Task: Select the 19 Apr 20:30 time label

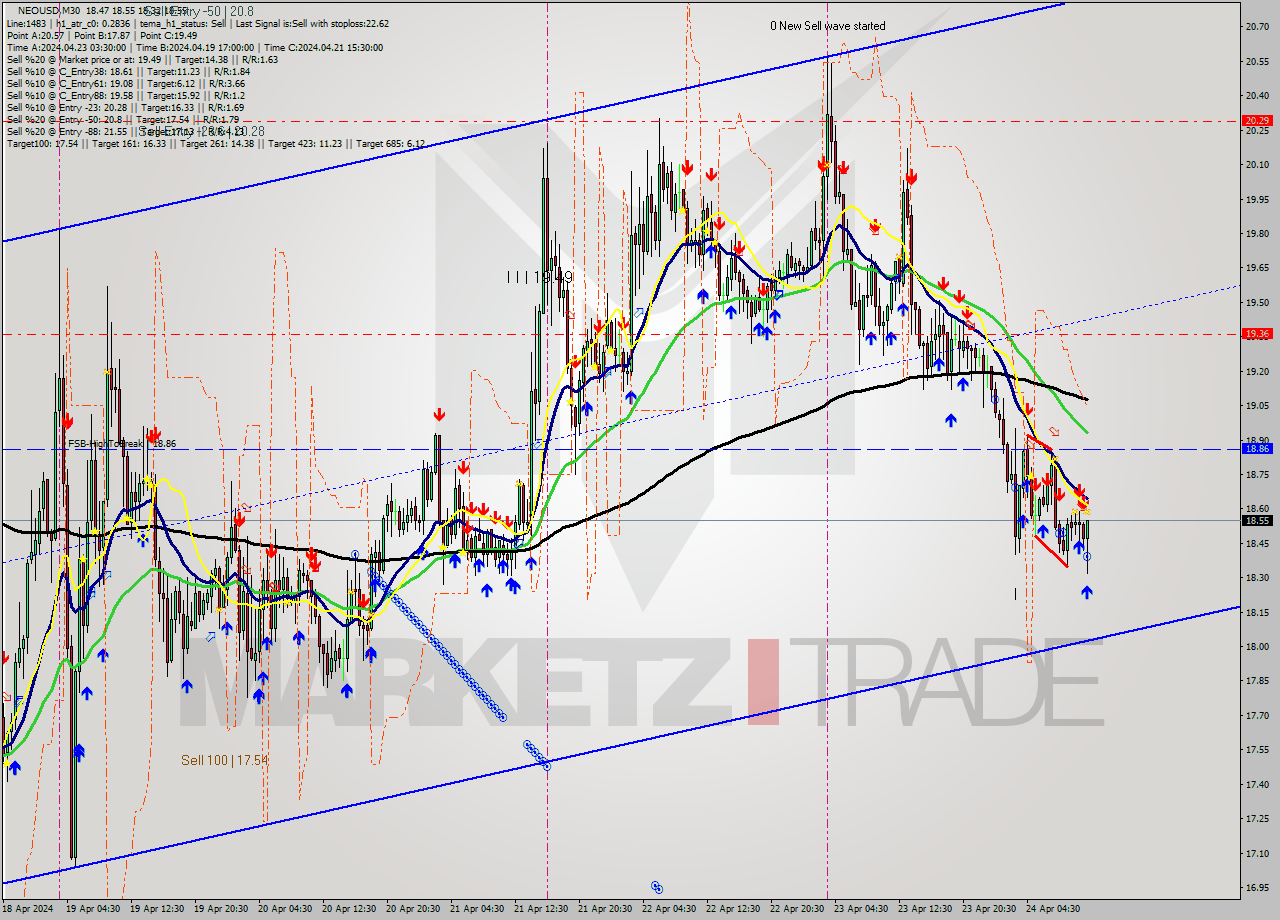Action: [221, 909]
